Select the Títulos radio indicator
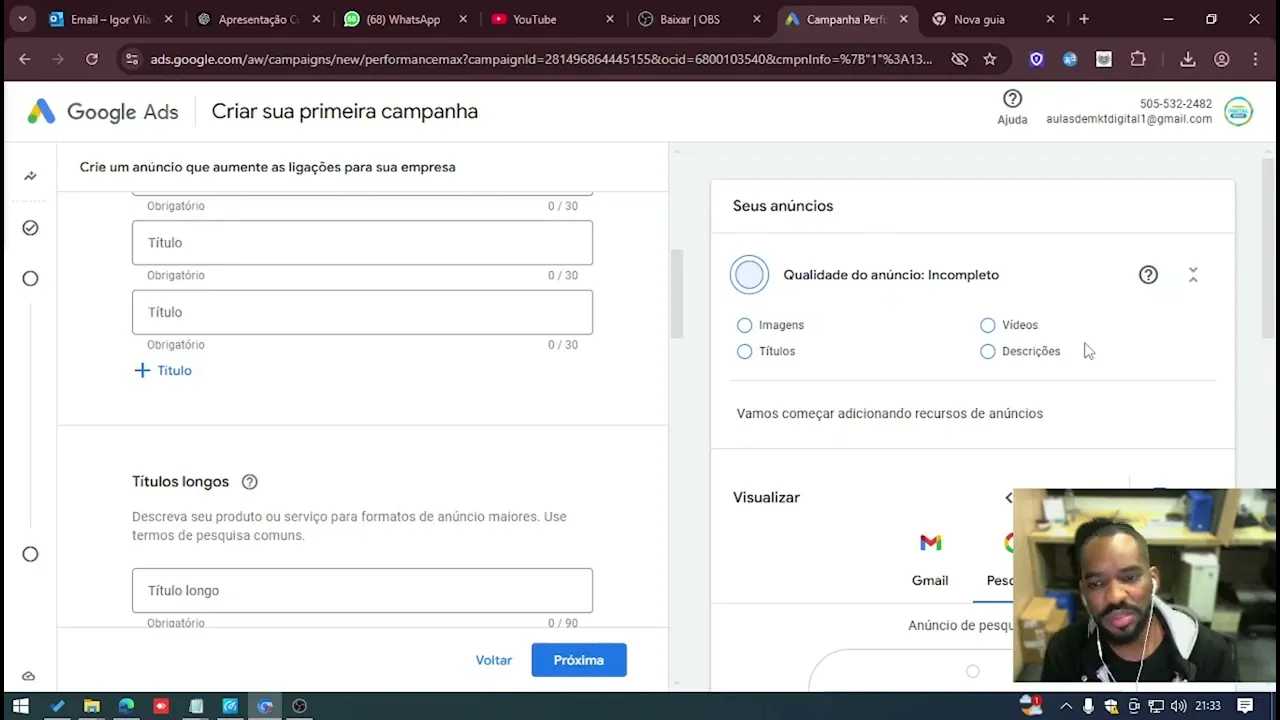This screenshot has width=1280, height=720. [x=744, y=351]
